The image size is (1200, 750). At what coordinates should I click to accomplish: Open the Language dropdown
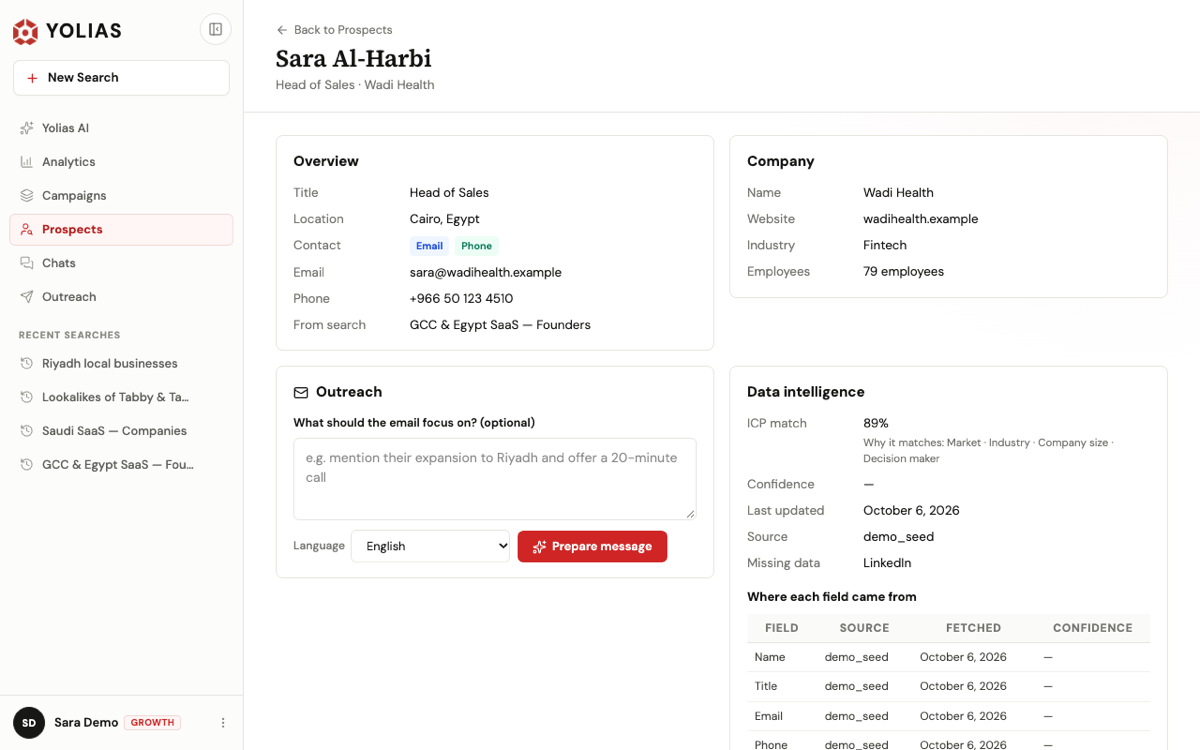coord(430,546)
